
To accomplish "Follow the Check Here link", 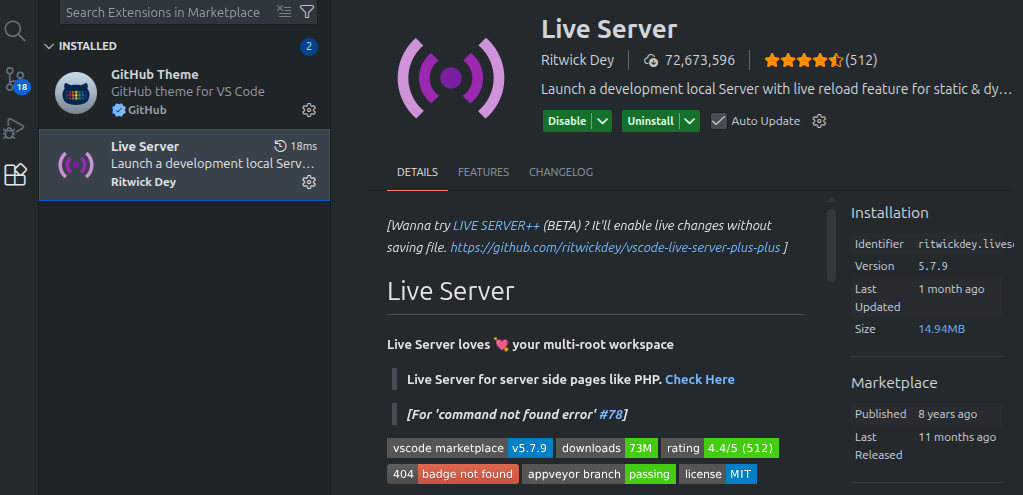I will pos(699,380).
